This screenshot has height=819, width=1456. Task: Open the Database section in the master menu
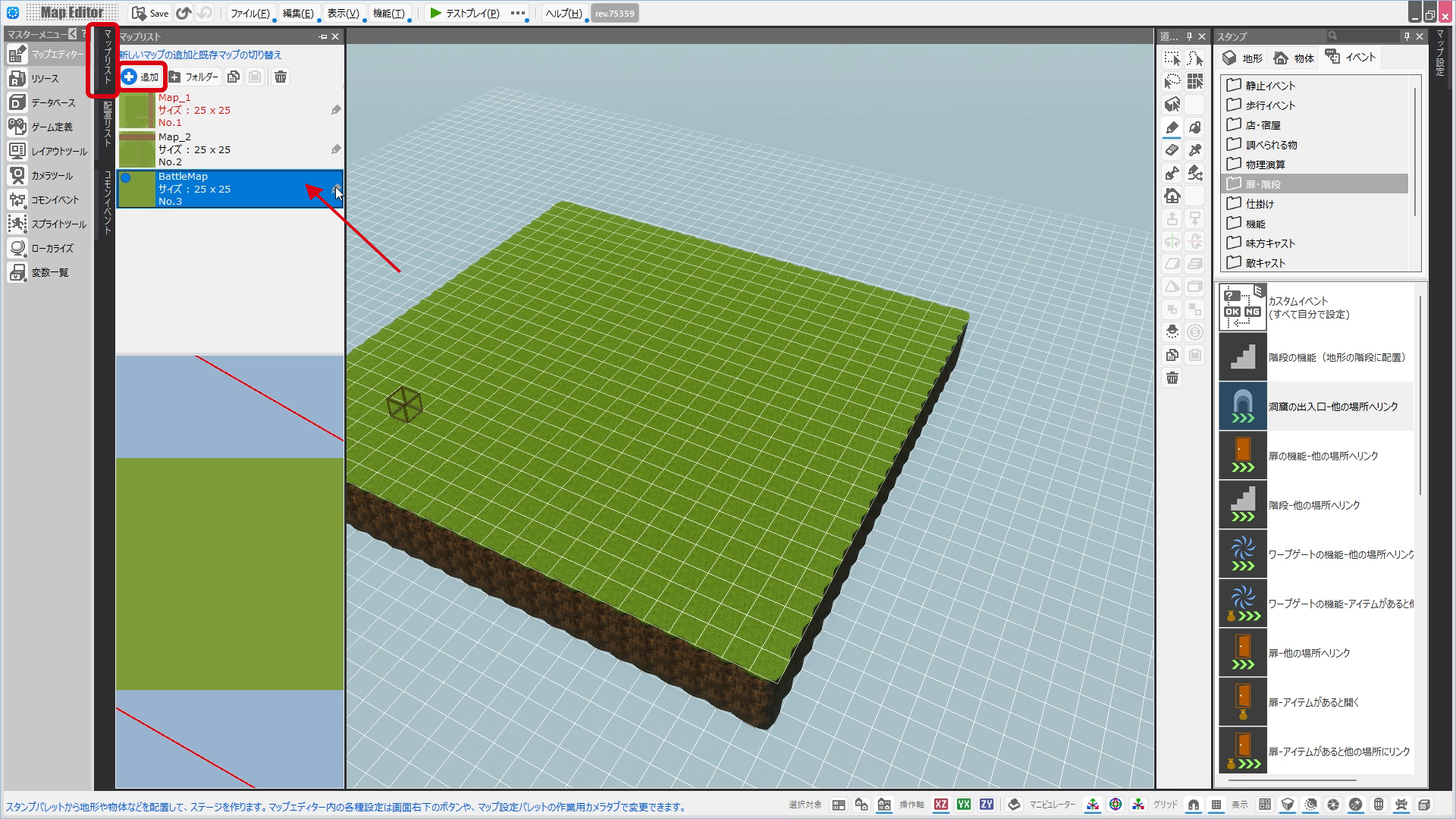coord(45,103)
